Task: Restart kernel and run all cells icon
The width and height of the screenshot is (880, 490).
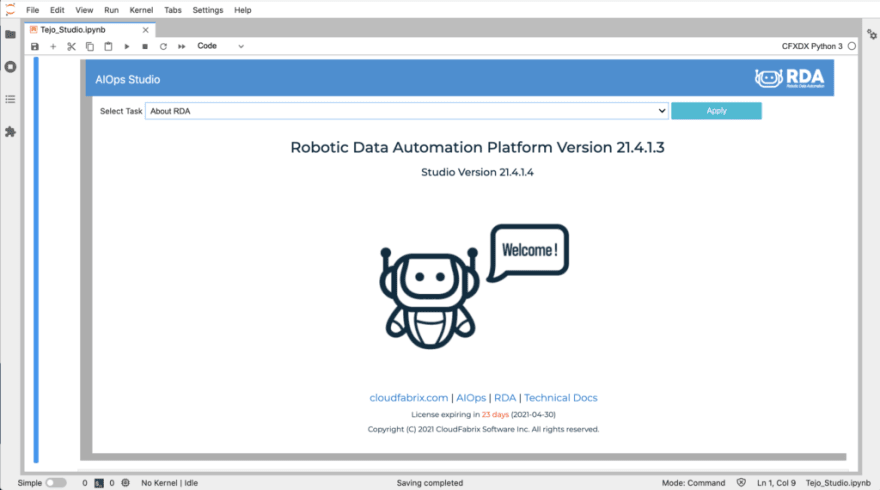Action: [x=181, y=47]
